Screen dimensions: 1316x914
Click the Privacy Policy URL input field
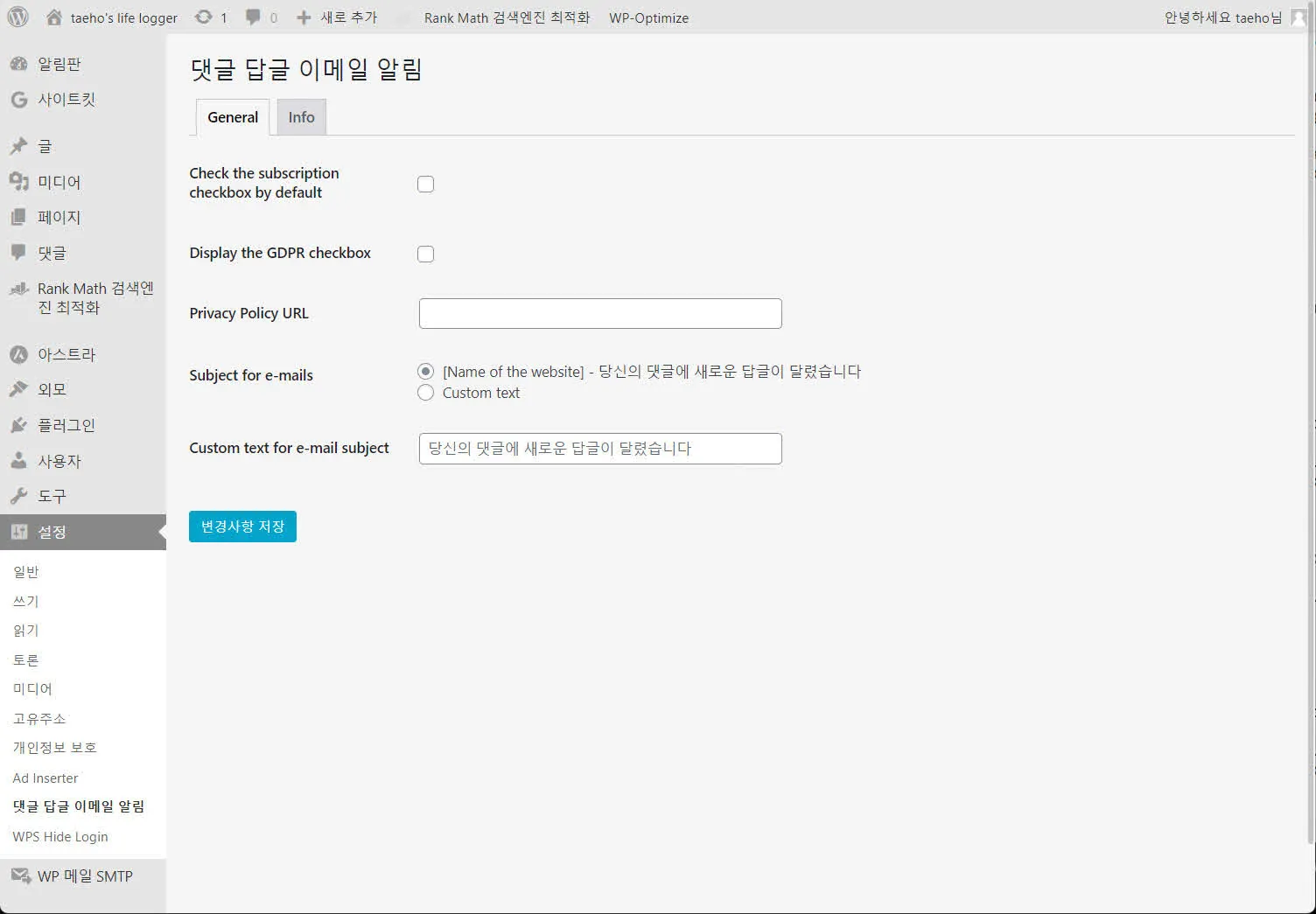pyautogui.click(x=599, y=313)
